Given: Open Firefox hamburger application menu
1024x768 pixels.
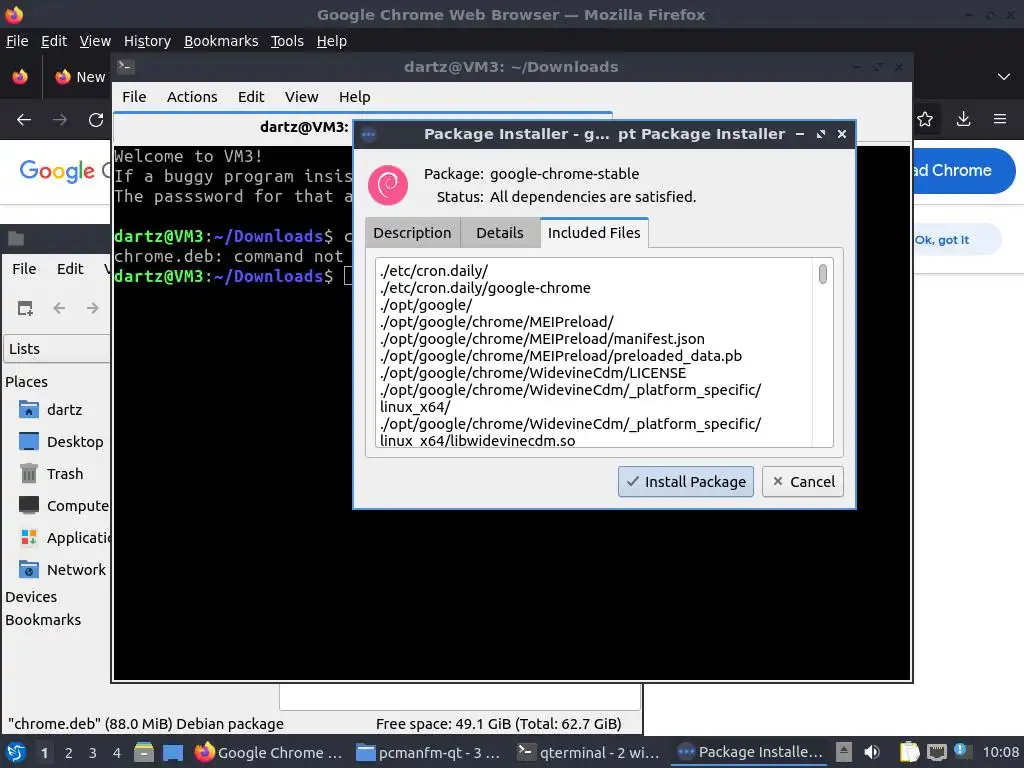Looking at the screenshot, I should pyautogui.click(x=1000, y=119).
